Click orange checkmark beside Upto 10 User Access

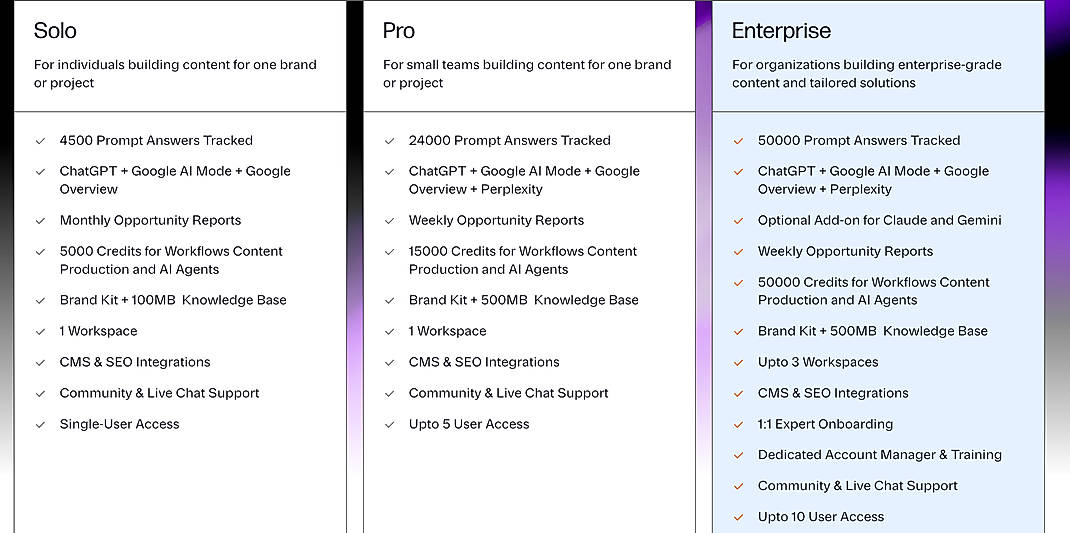click(738, 517)
